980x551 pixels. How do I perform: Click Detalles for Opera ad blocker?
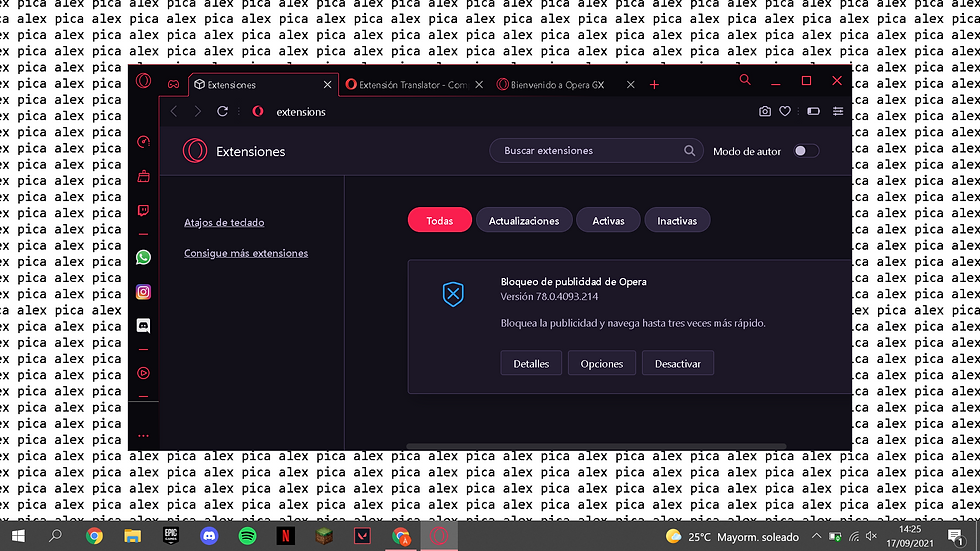pos(531,364)
